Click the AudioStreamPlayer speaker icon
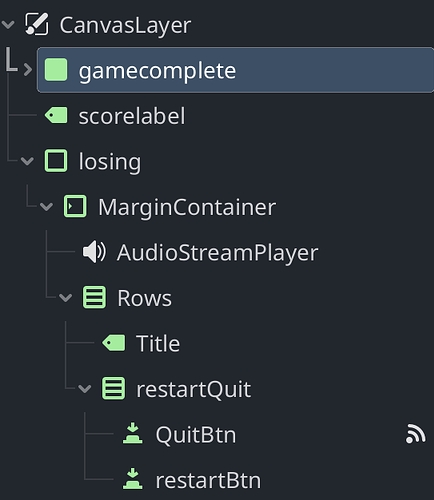This screenshot has height=500, width=434. pyautogui.click(x=94, y=252)
